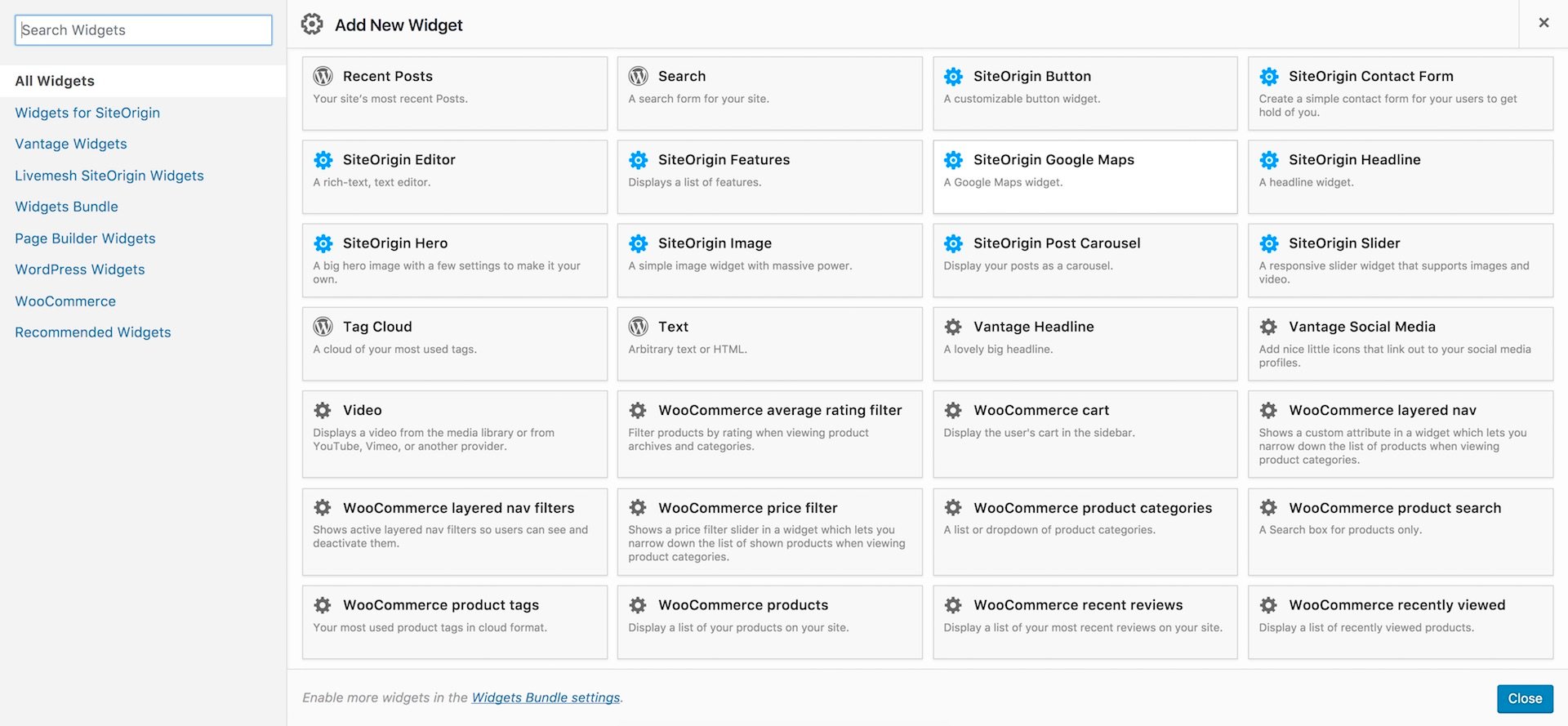This screenshot has width=1568, height=726.
Task: Click the gear icon for WooCommerce cart
Action: pyautogui.click(x=953, y=410)
